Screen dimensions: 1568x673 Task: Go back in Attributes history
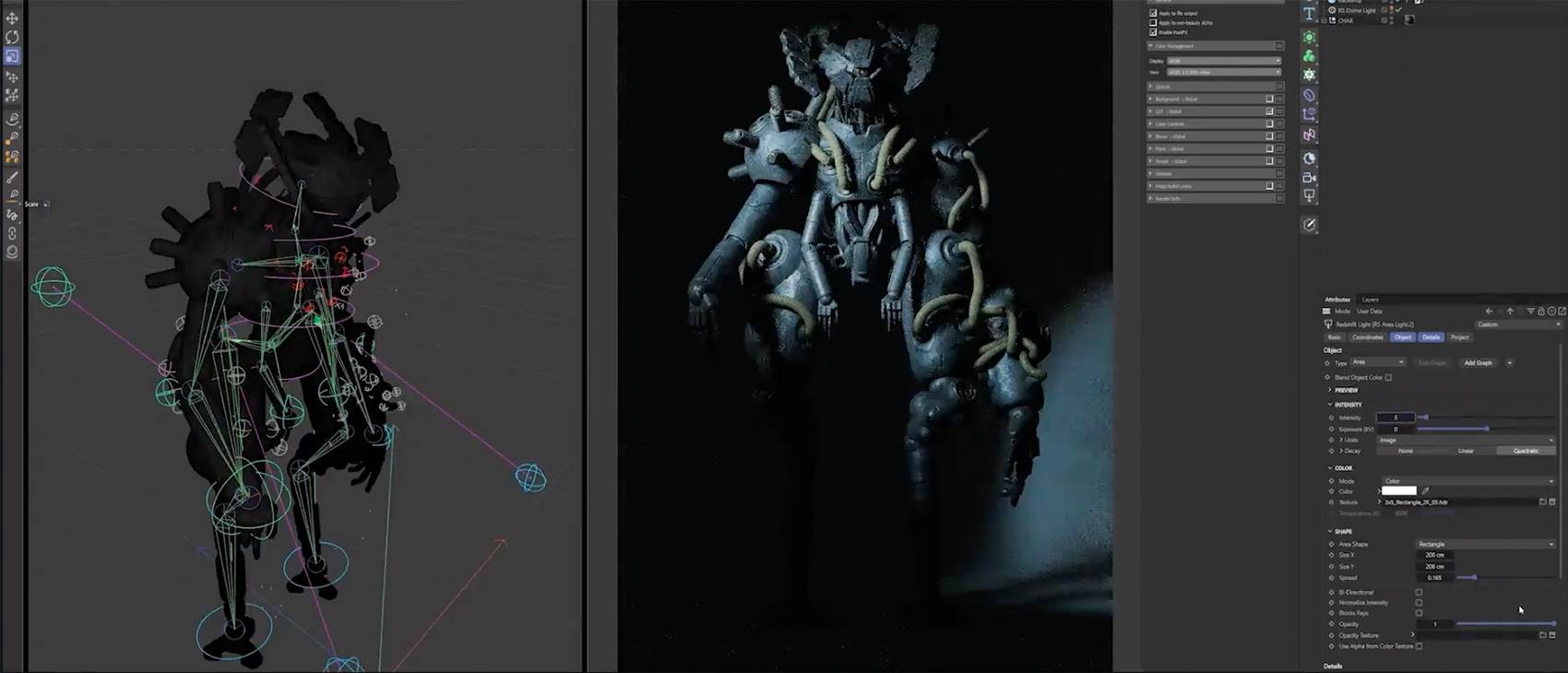[x=1489, y=312]
